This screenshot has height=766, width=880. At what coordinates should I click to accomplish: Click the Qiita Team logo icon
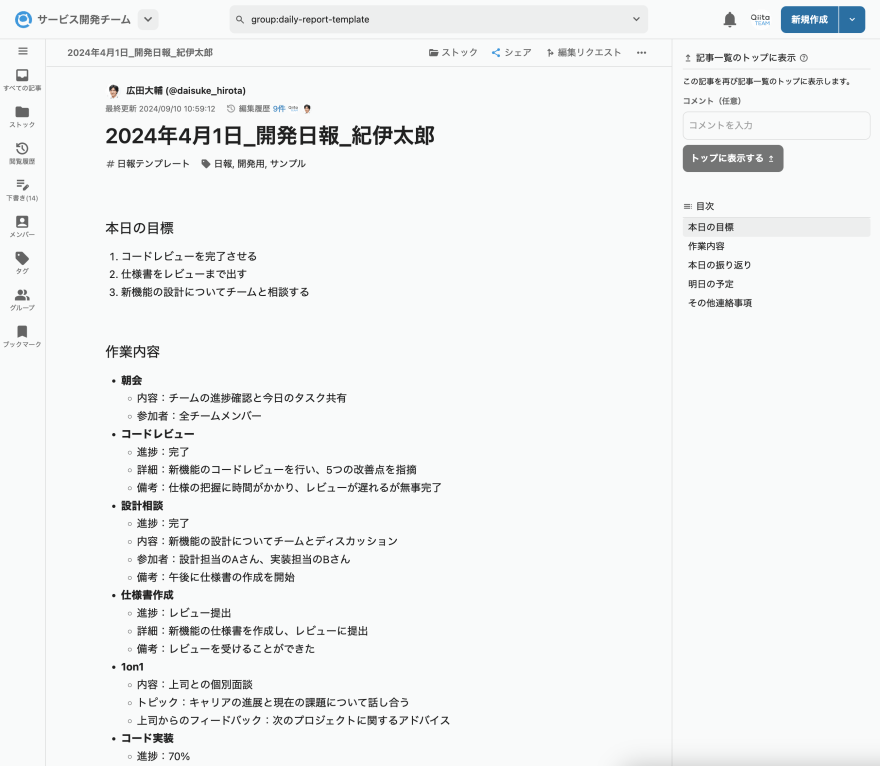23,20
